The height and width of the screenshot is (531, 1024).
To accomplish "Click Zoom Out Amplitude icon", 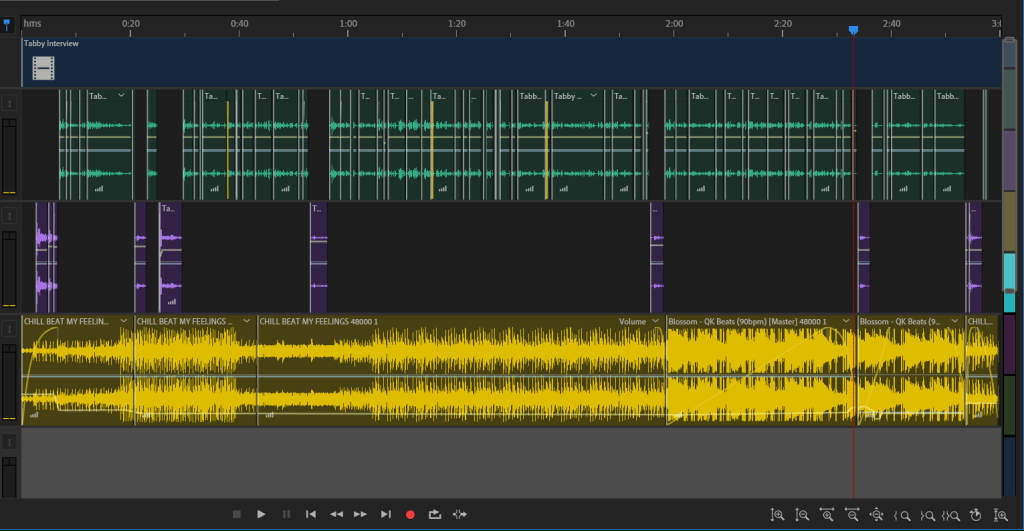I will point(802,515).
